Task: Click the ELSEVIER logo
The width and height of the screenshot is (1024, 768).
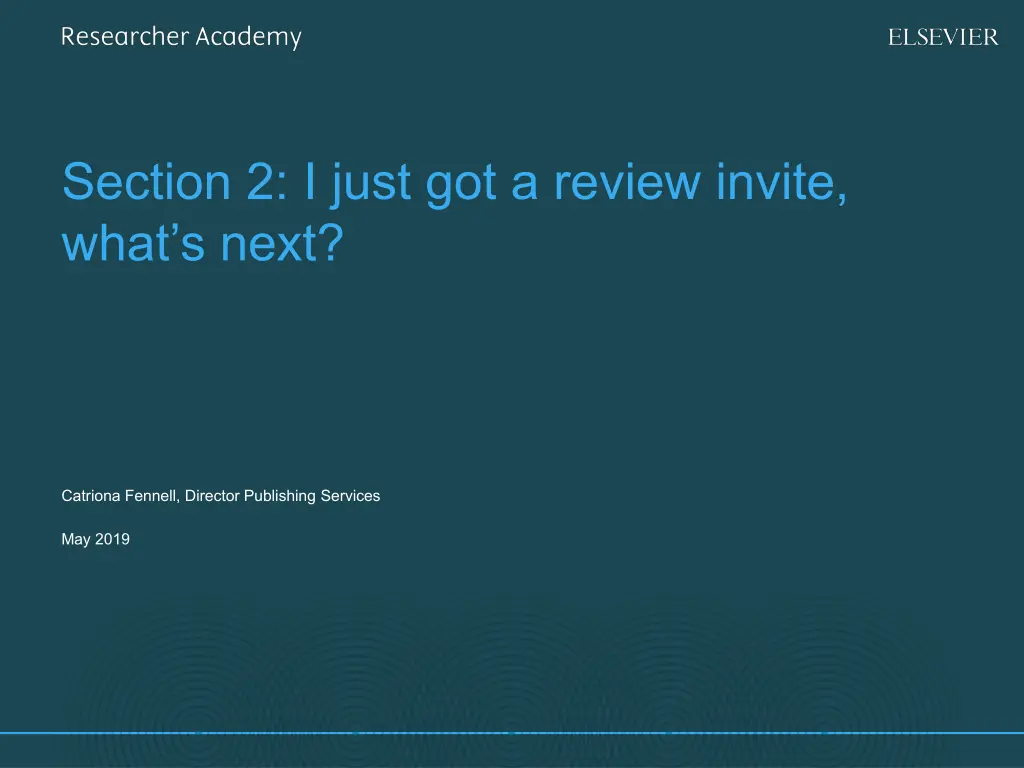Action: coord(943,38)
